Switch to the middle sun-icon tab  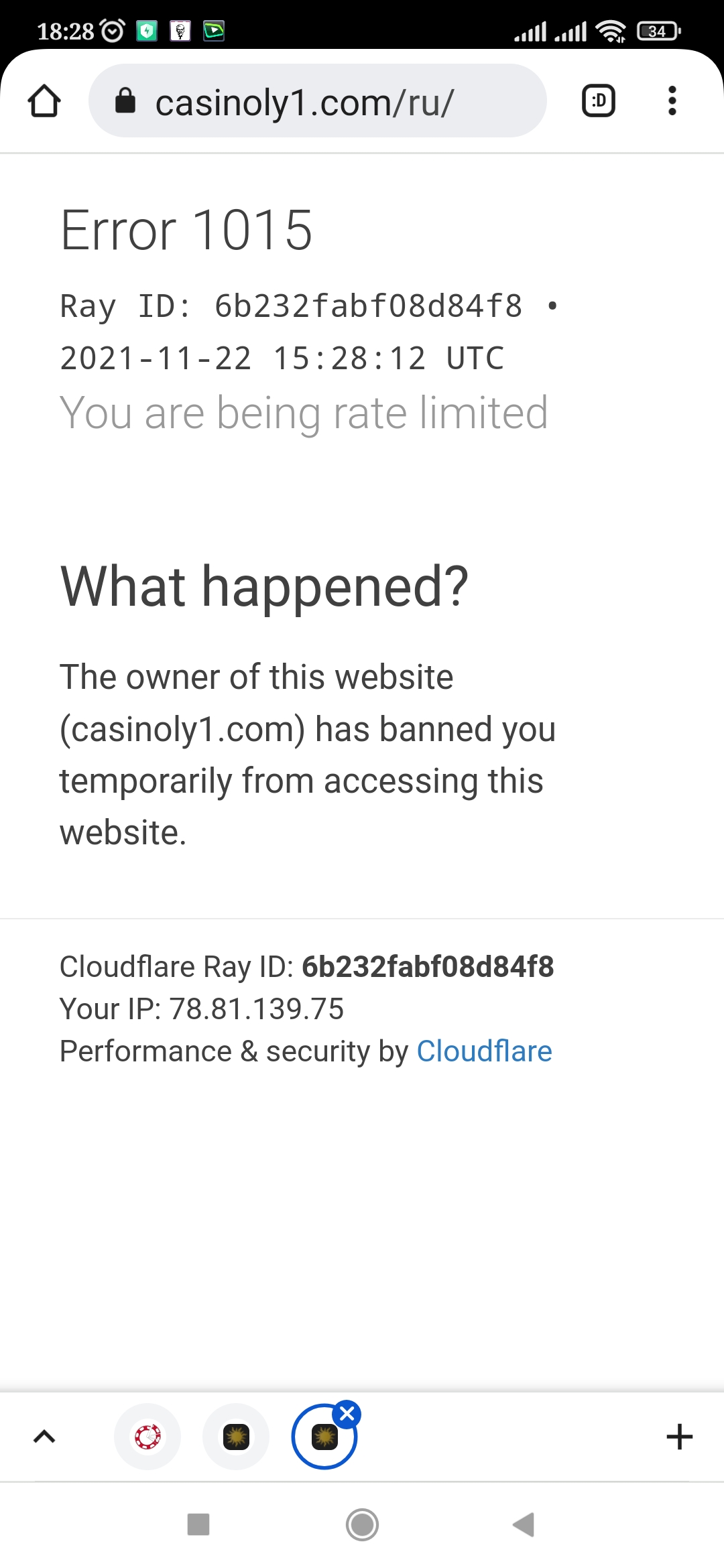pos(236,1436)
